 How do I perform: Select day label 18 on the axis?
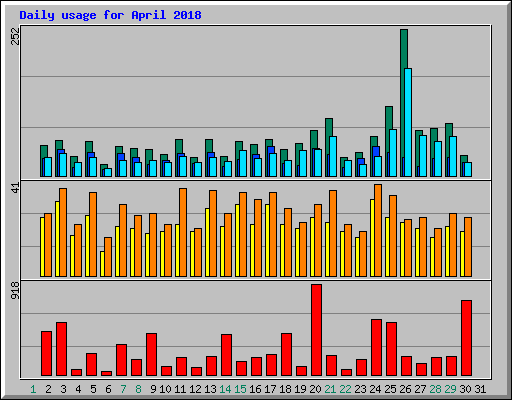pyautogui.click(x=285, y=389)
